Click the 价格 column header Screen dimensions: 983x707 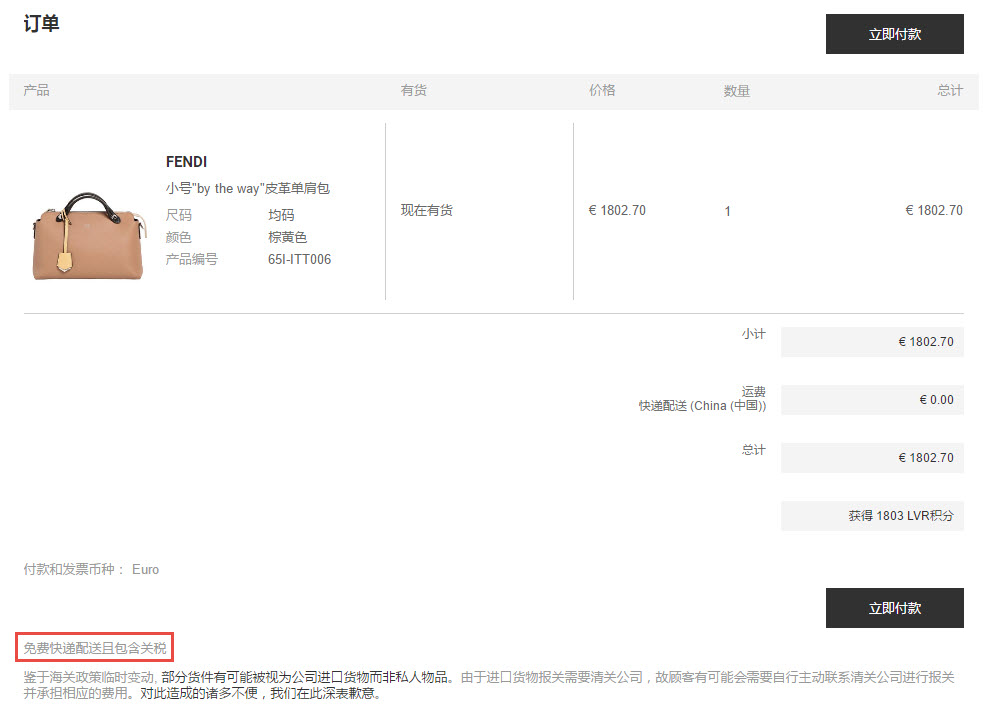point(602,90)
